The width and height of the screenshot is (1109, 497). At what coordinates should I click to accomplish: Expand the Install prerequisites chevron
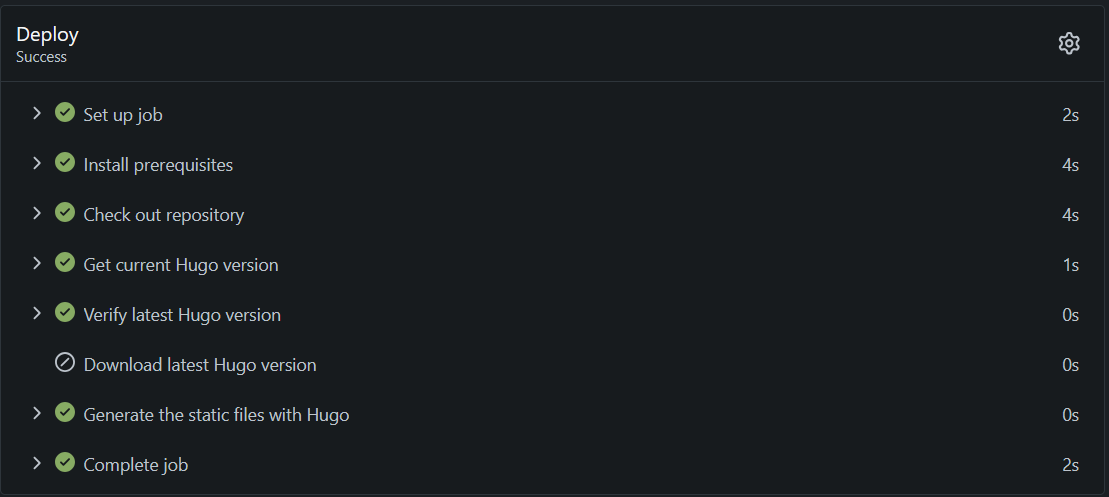tap(37, 163)
